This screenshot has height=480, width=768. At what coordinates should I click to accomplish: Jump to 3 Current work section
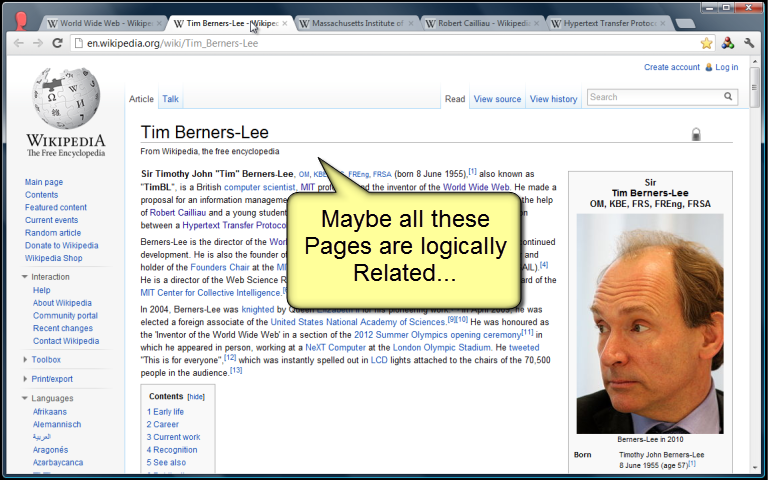[x=173, y=437]
